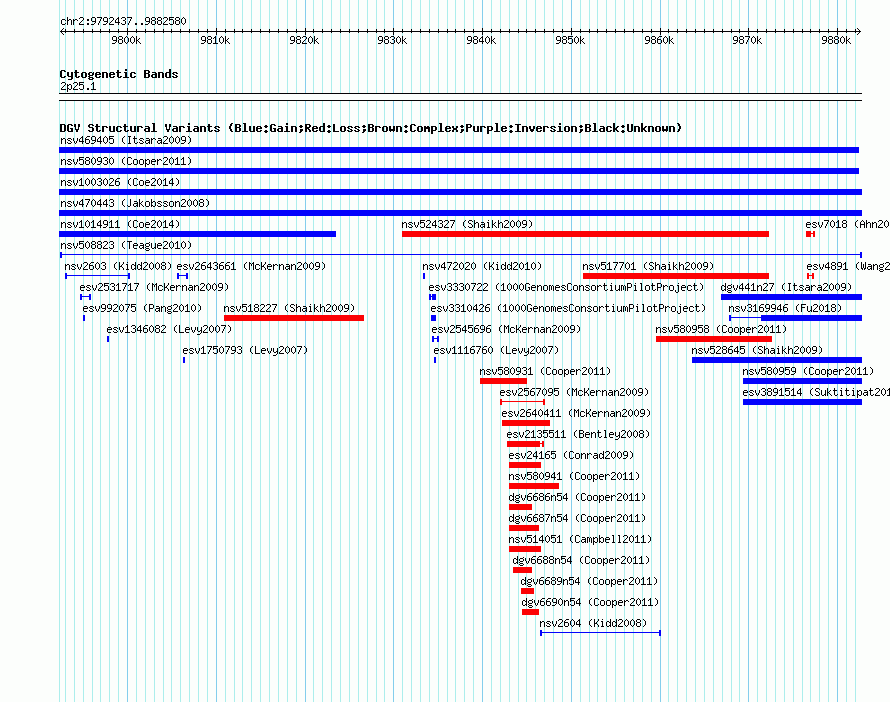This screenshot has height=702, width=890.
Task: Open esv2567095 (McKernan2009) label
Action: point(574,392)
